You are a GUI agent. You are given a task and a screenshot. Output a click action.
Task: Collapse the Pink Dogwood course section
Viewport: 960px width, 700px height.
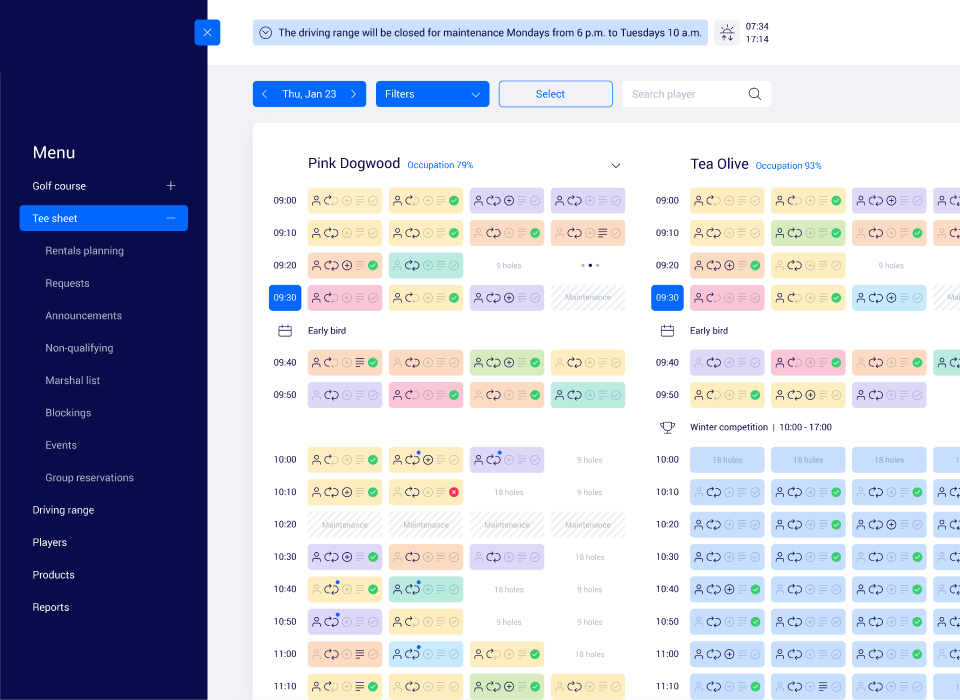click(616, 165)
